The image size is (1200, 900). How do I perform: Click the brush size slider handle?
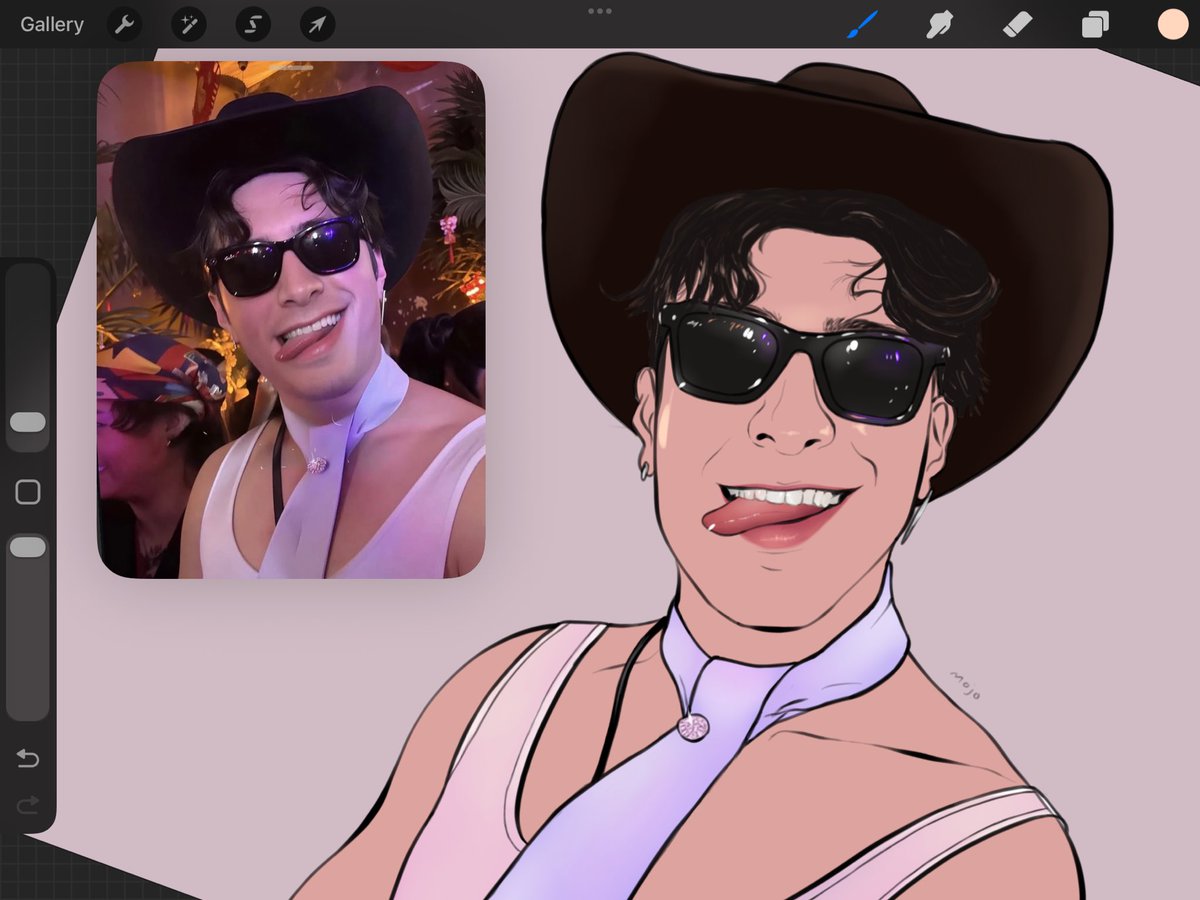[x=28, y=422]
